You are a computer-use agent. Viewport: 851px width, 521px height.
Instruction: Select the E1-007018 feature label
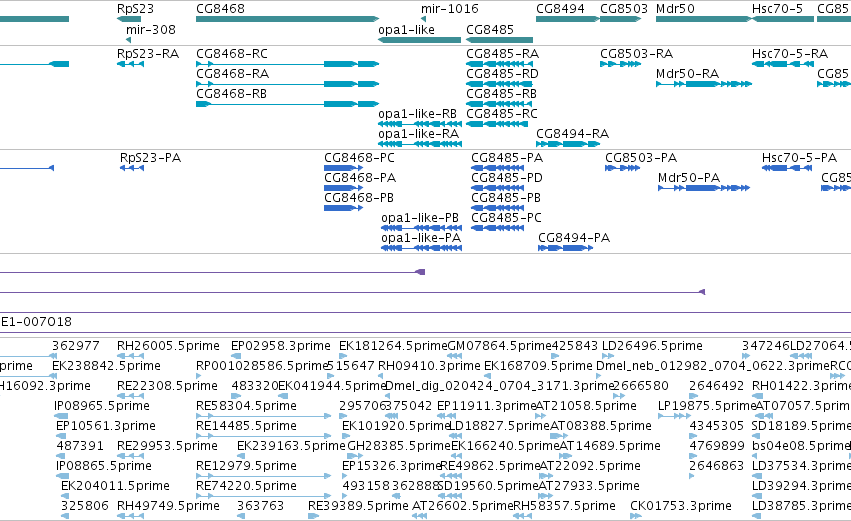[x=36, y=322]
